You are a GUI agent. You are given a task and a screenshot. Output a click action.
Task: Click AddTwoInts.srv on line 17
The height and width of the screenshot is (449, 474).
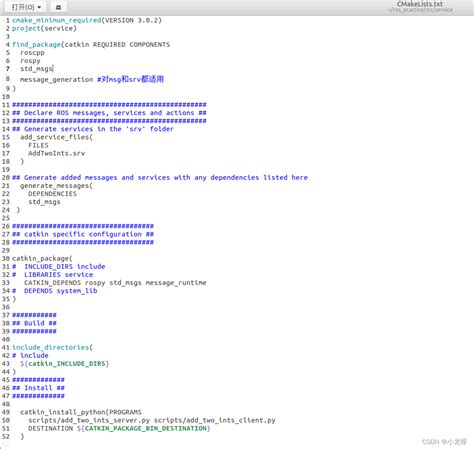56,153
